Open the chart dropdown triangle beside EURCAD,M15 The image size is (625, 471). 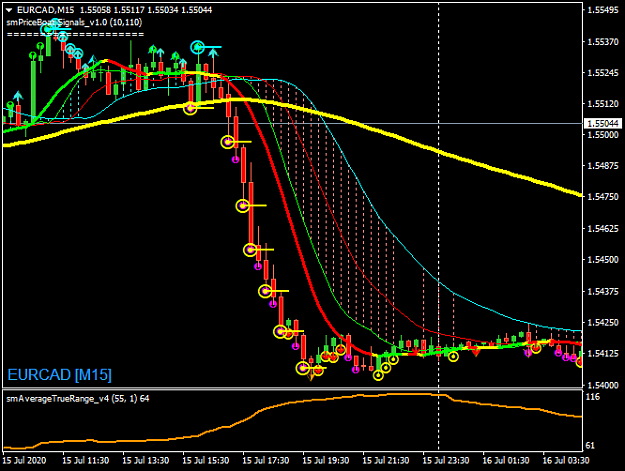coord(9,10)
